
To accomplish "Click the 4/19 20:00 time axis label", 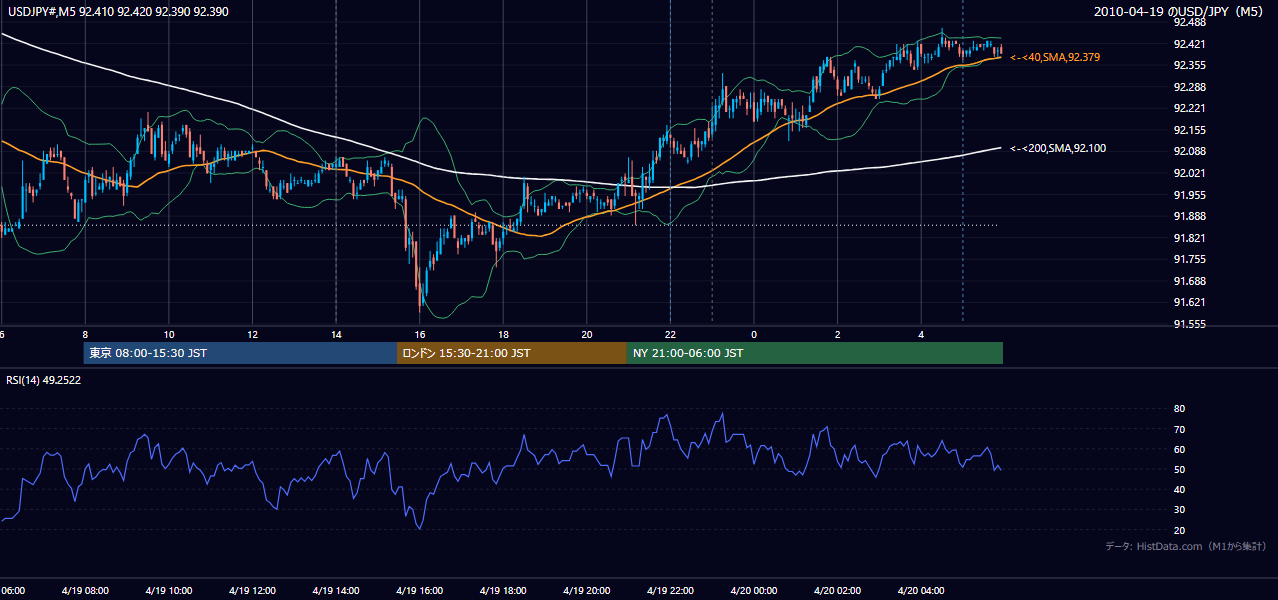I will click(x=586, y=590).
